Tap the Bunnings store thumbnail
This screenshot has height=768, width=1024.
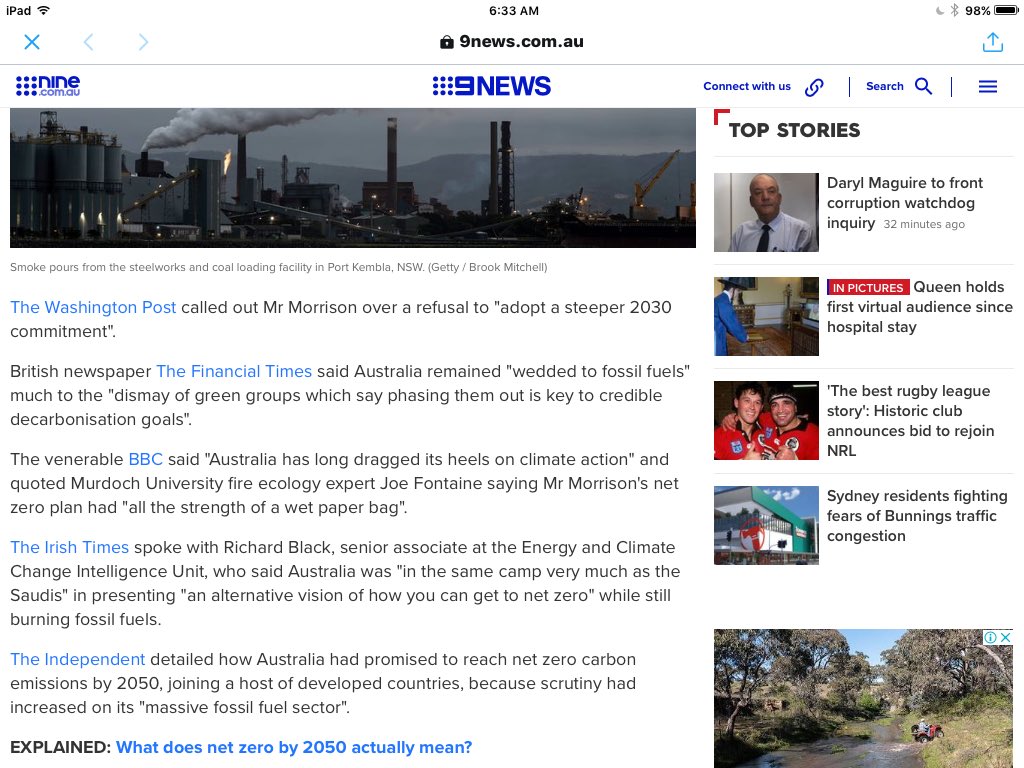point(766,525)
